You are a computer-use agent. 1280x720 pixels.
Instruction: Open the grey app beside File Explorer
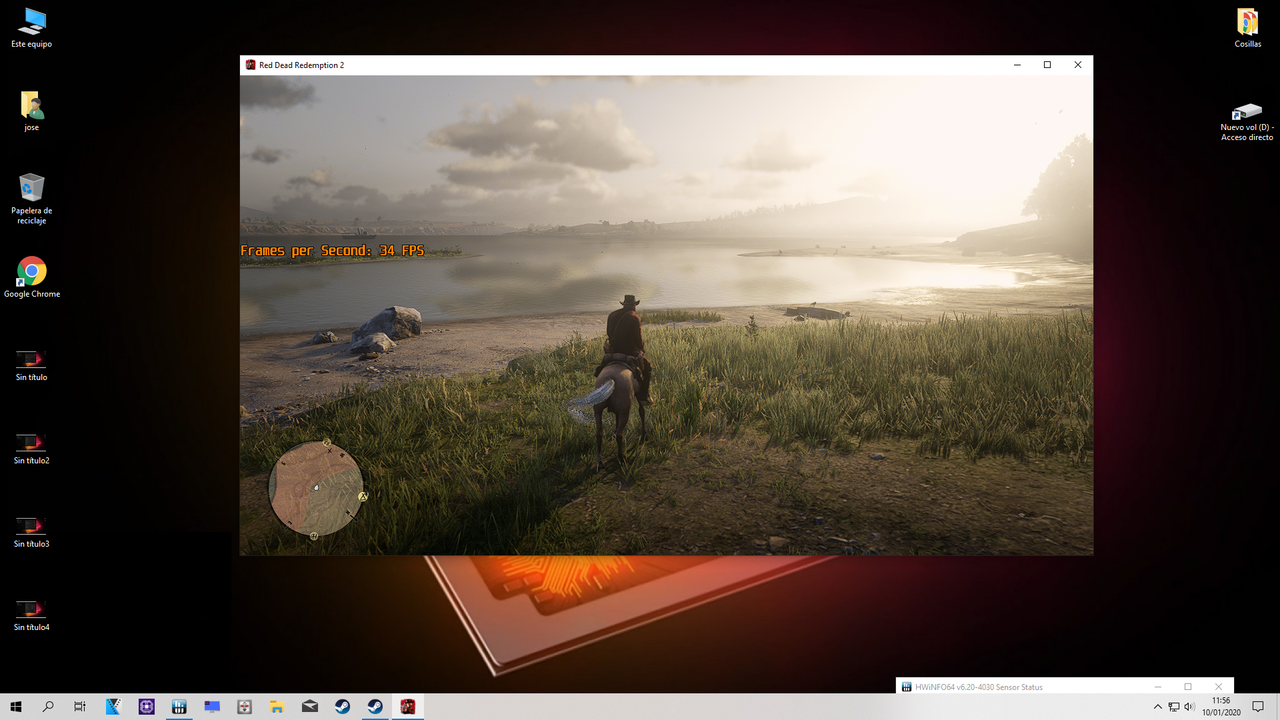(x=245, y=707)
